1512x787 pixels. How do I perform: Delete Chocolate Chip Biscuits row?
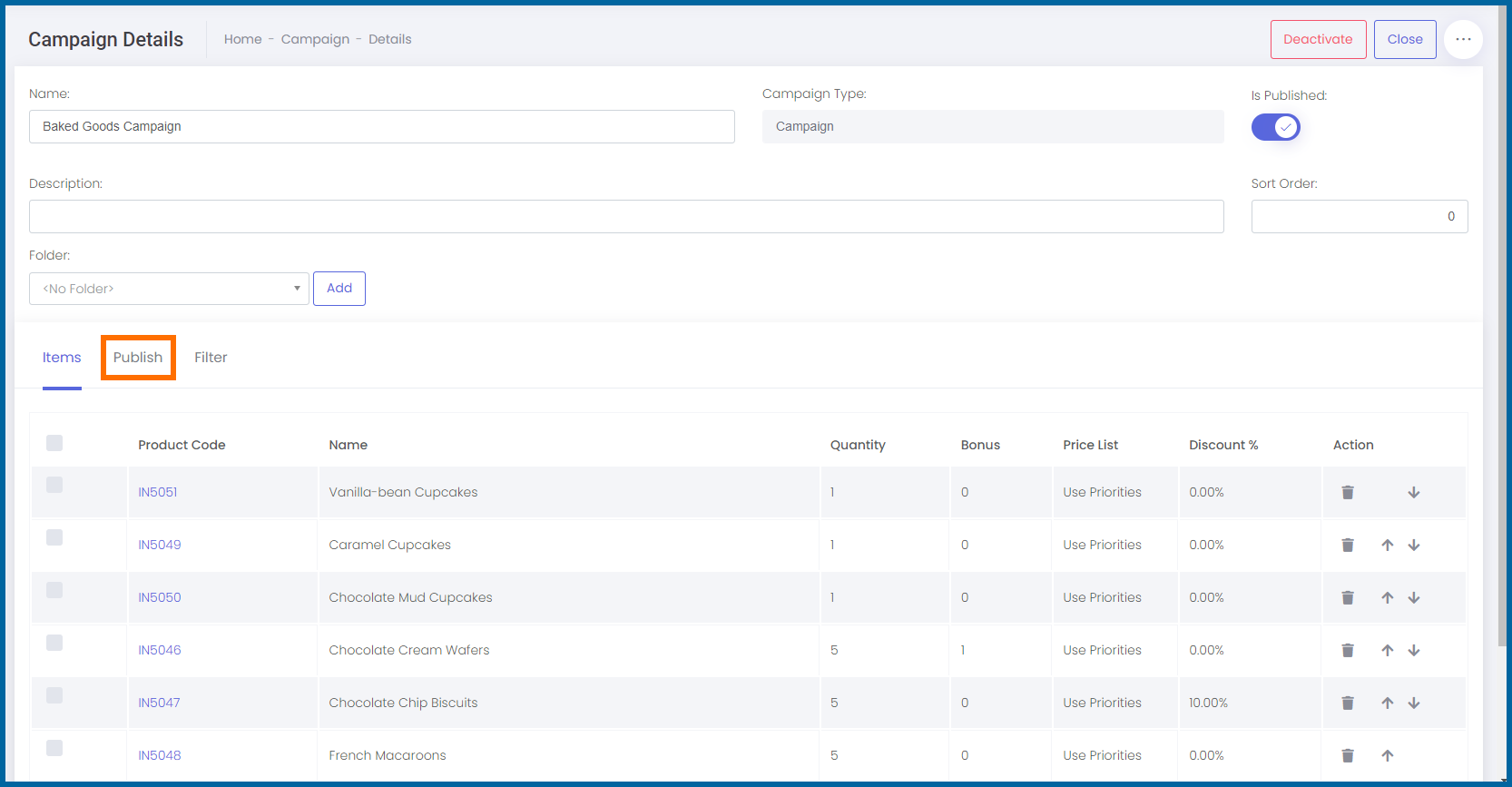[1348, 703]
